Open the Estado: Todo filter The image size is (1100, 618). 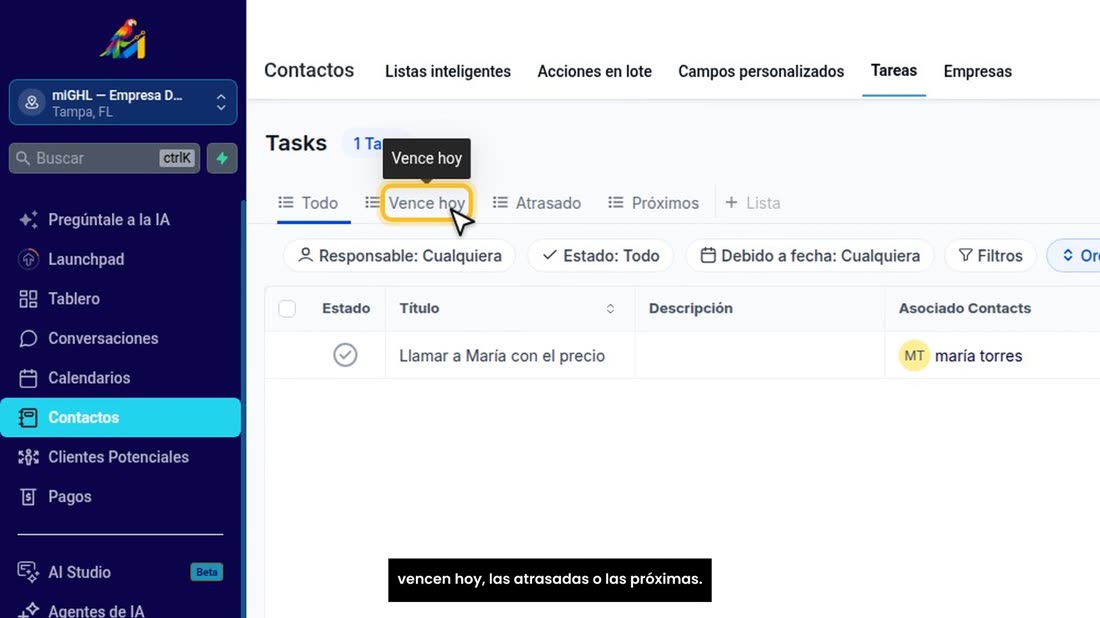click(x=601, y=256)
